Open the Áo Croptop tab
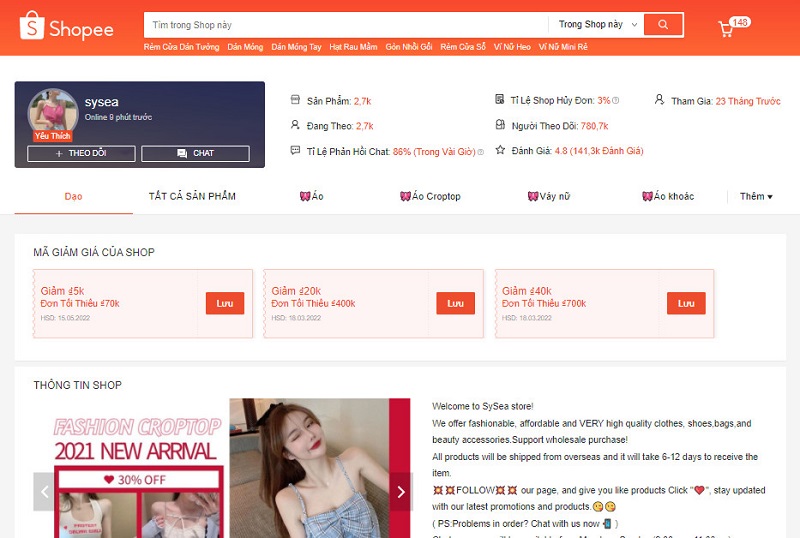800x538 pixels. pyautogui.click(x=430, y=196)
